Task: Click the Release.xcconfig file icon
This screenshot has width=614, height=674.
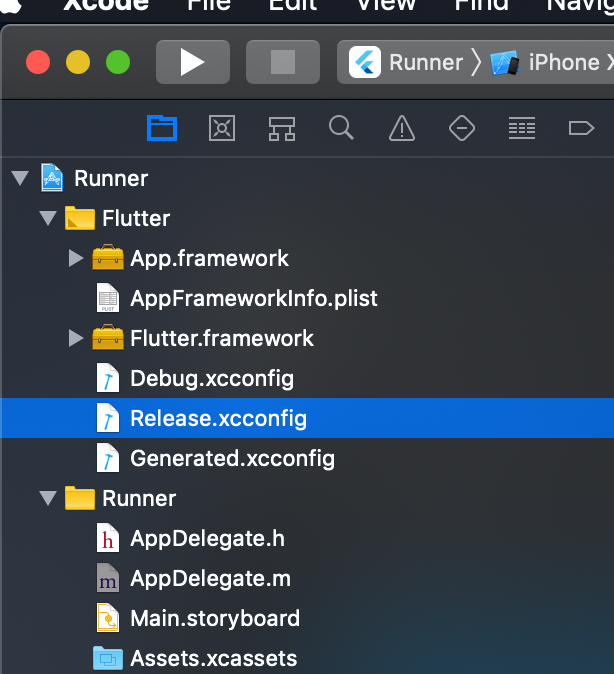Action: 107,418
